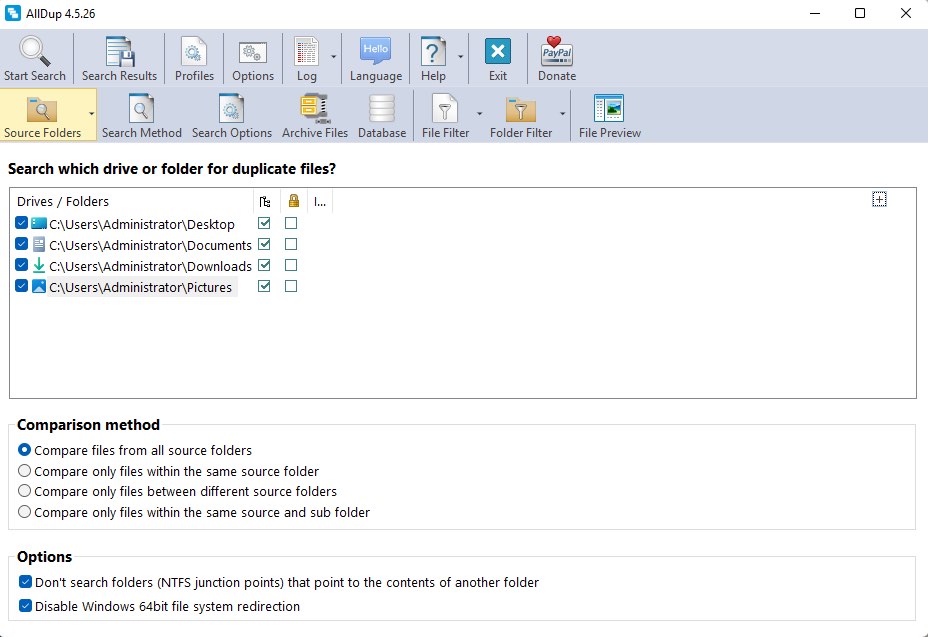The width and height of the screenshot is (928, 637).
Task: Open the Database panel
Action: click(x=381, y=113)
